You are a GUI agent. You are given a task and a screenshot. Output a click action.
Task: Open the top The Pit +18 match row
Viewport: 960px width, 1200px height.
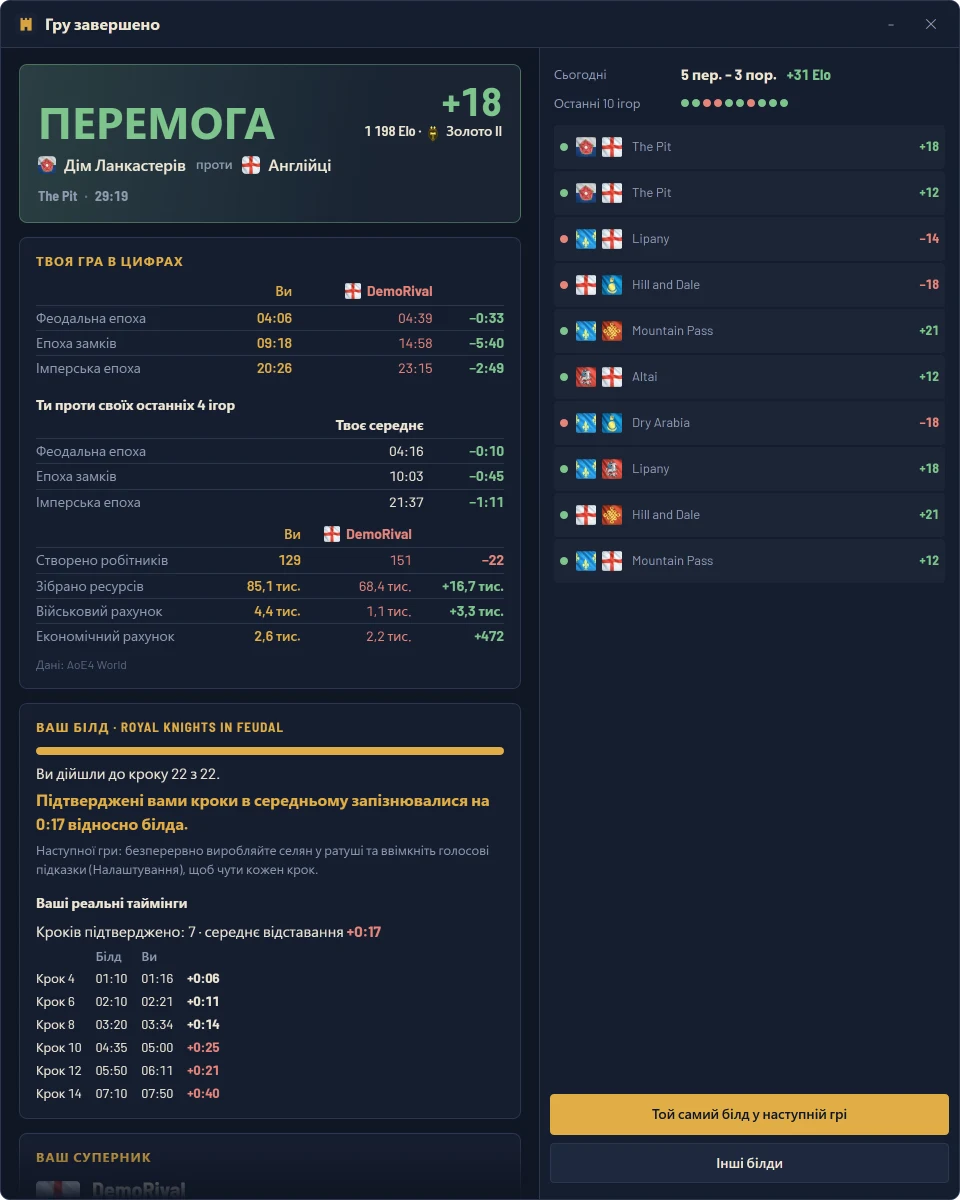(749, 147)
